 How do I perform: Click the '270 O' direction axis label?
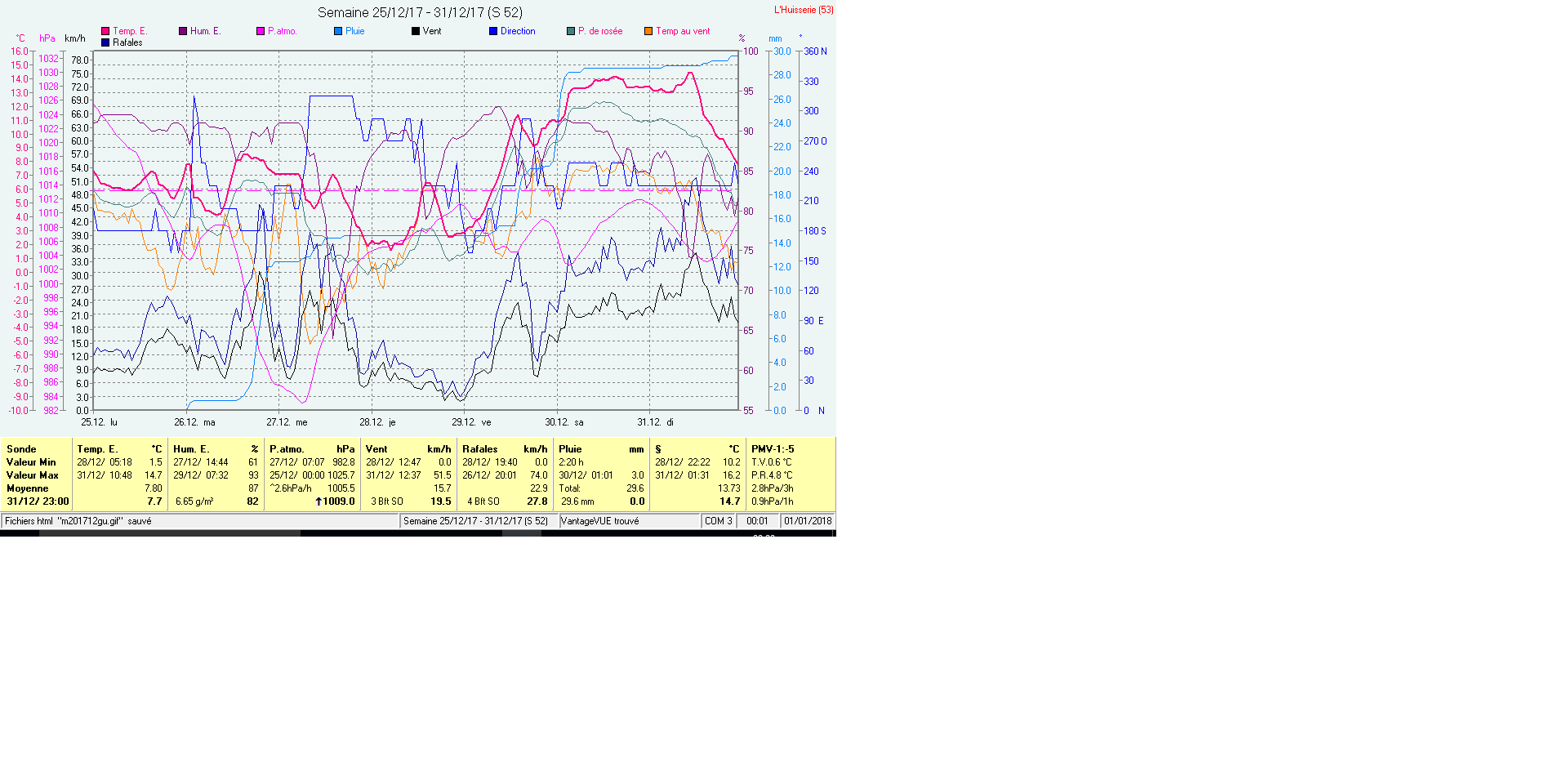pos(815,141)
